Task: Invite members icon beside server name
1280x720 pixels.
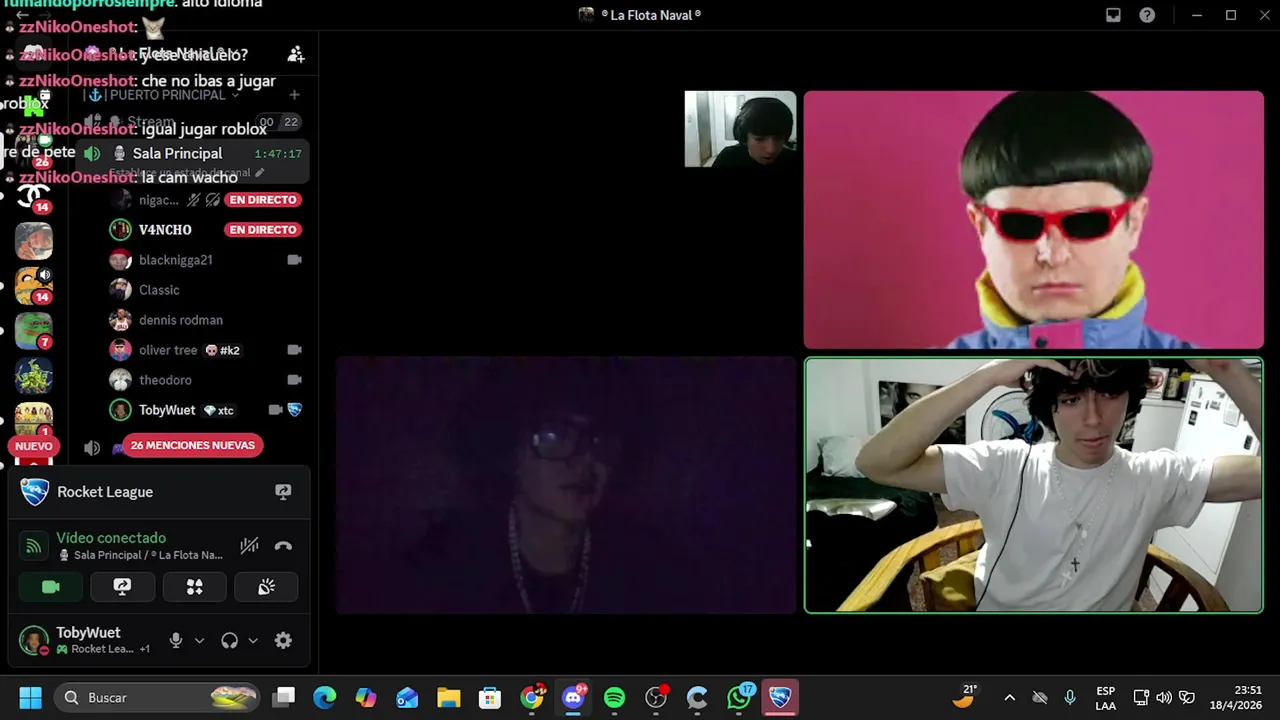Action: pyautogui.click(x=295, y=54)
